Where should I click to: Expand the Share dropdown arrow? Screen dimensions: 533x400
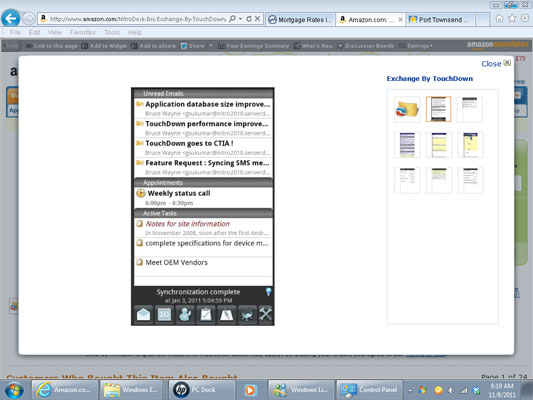click(x=211, y=46)
